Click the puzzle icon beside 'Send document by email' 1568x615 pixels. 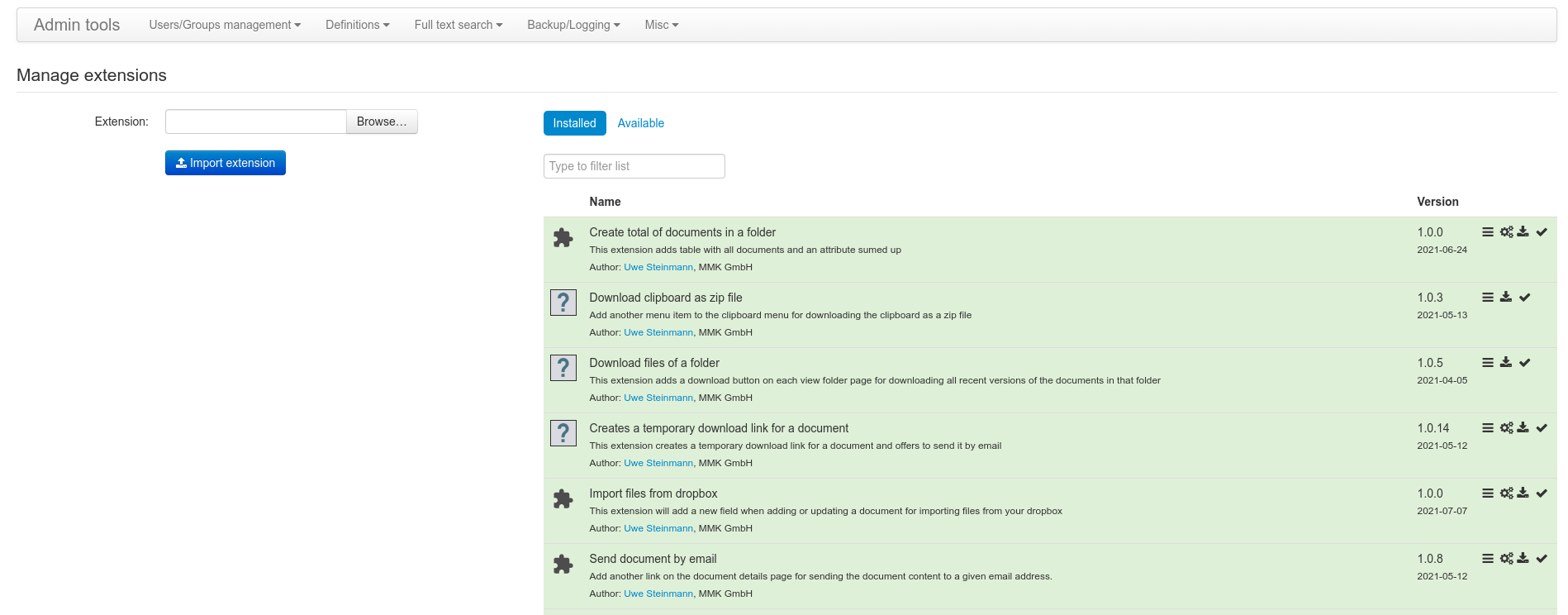click(x=563, y=565)
